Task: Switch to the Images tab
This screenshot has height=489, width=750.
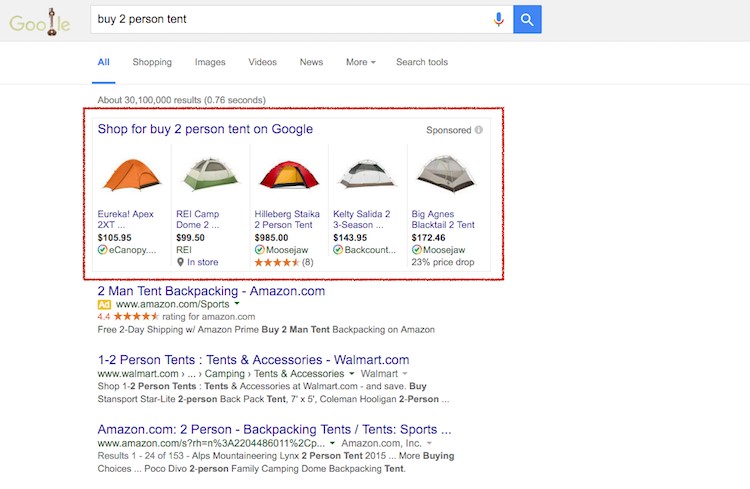Action: point(210,62)
